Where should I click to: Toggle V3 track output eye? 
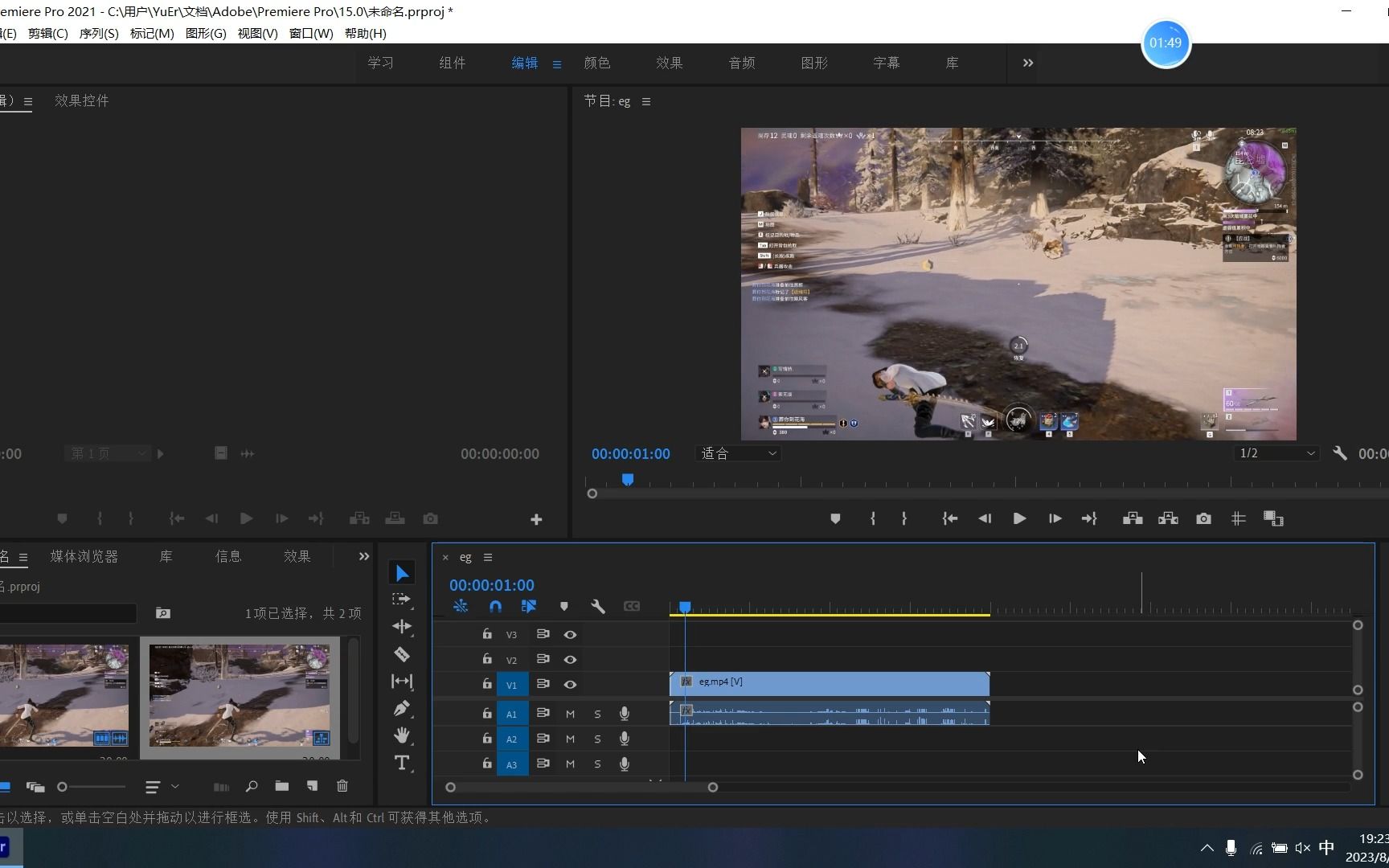point(570,635)
